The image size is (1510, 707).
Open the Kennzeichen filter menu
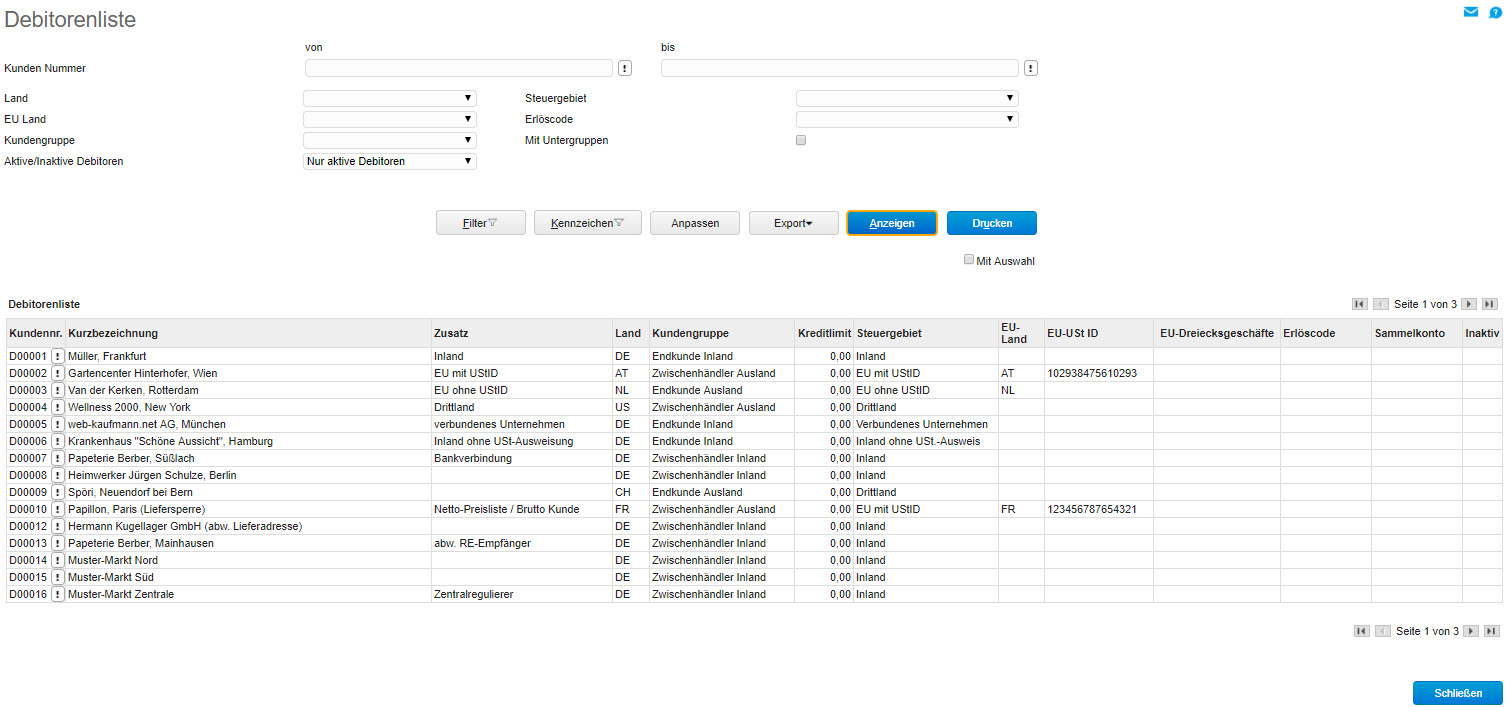click(587, 223)
